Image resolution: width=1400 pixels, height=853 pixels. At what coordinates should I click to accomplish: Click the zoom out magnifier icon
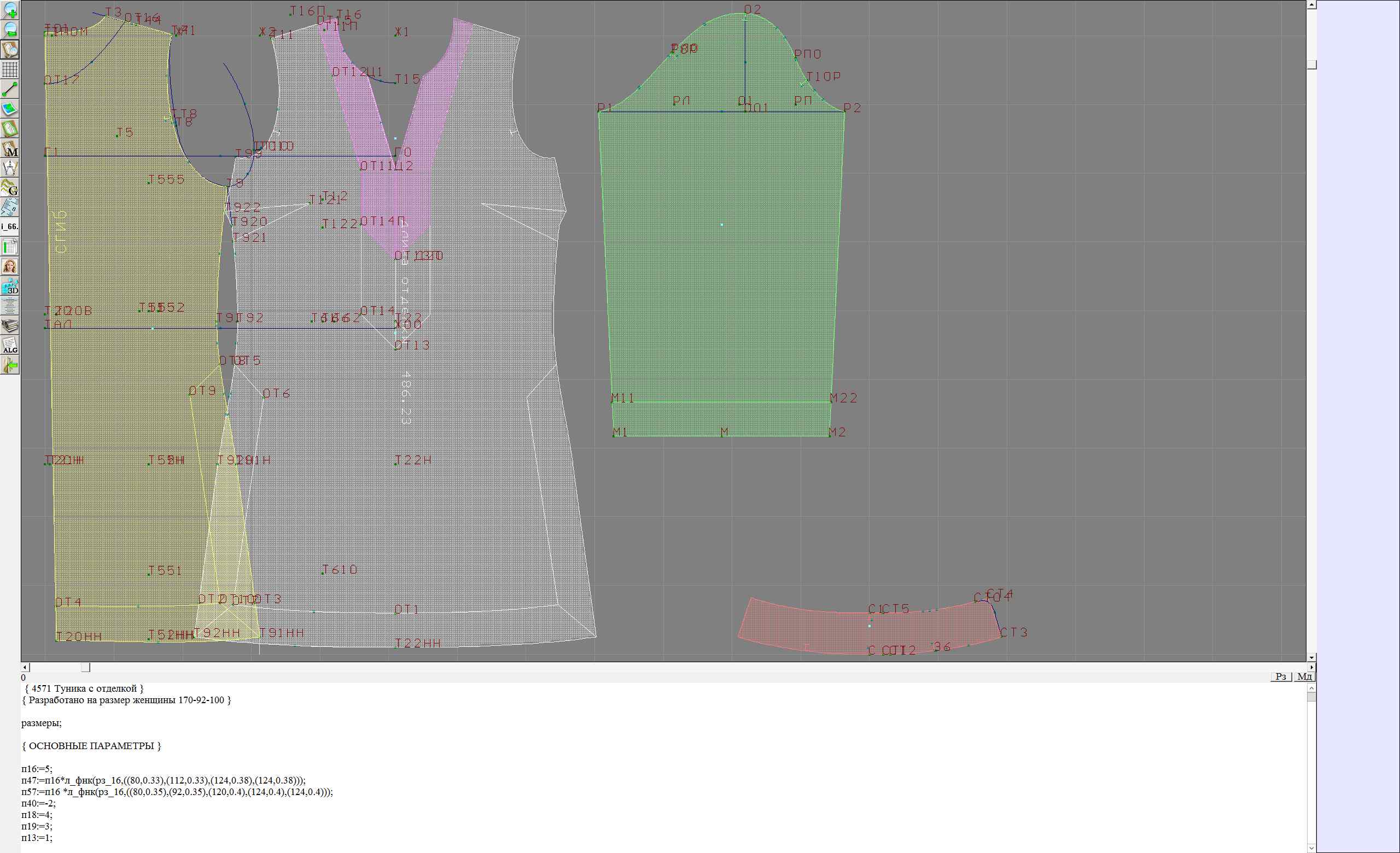tap(10, 30)
